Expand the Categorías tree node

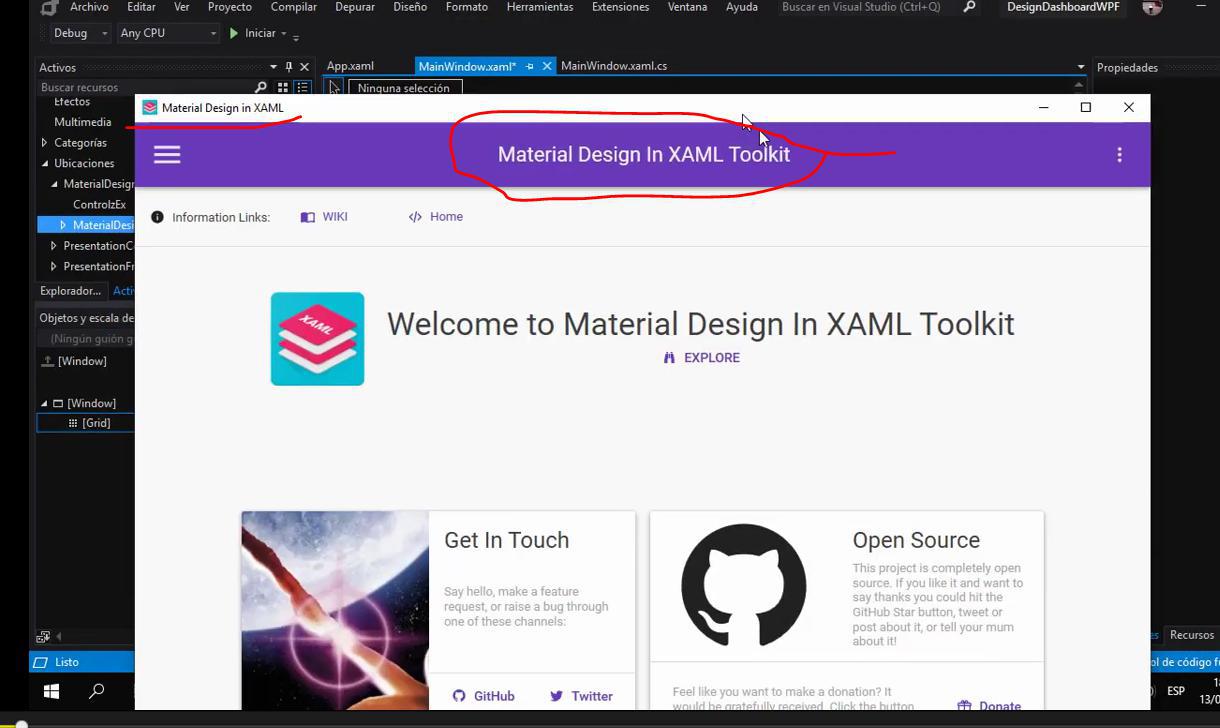coord(45,143)
